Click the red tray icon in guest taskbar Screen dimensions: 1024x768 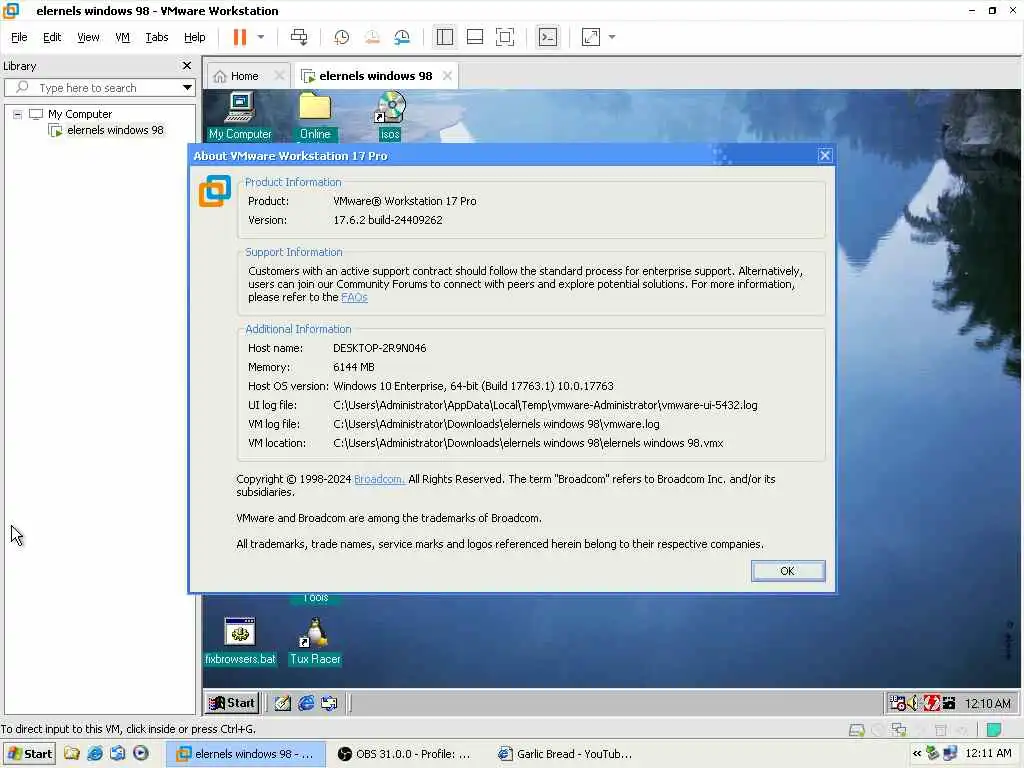(x=931, y=703)
